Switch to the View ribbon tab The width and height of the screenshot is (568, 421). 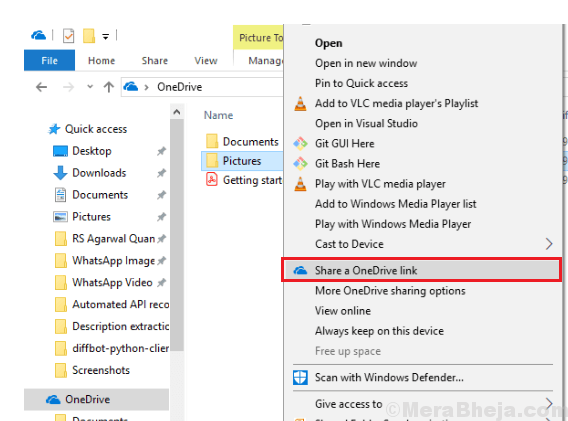coord(206,61)
